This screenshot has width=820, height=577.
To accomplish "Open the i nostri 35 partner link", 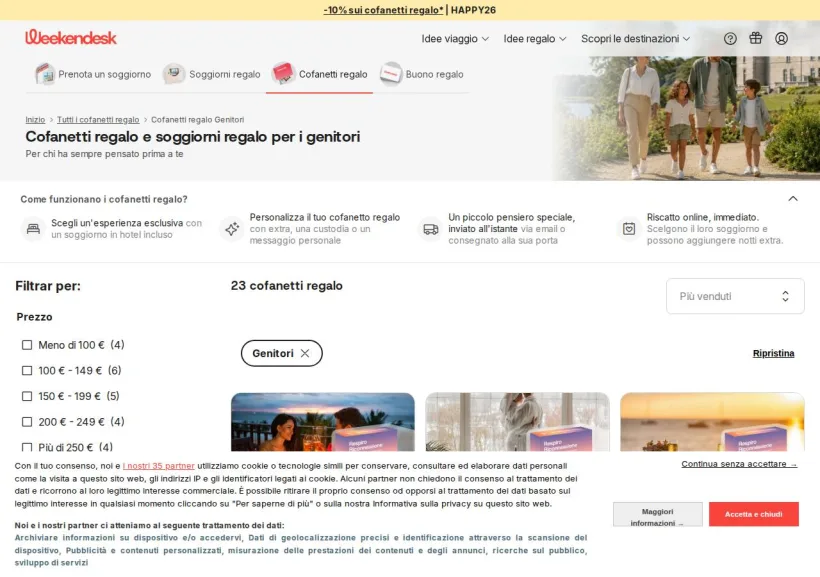I will (x=158, y=466).
